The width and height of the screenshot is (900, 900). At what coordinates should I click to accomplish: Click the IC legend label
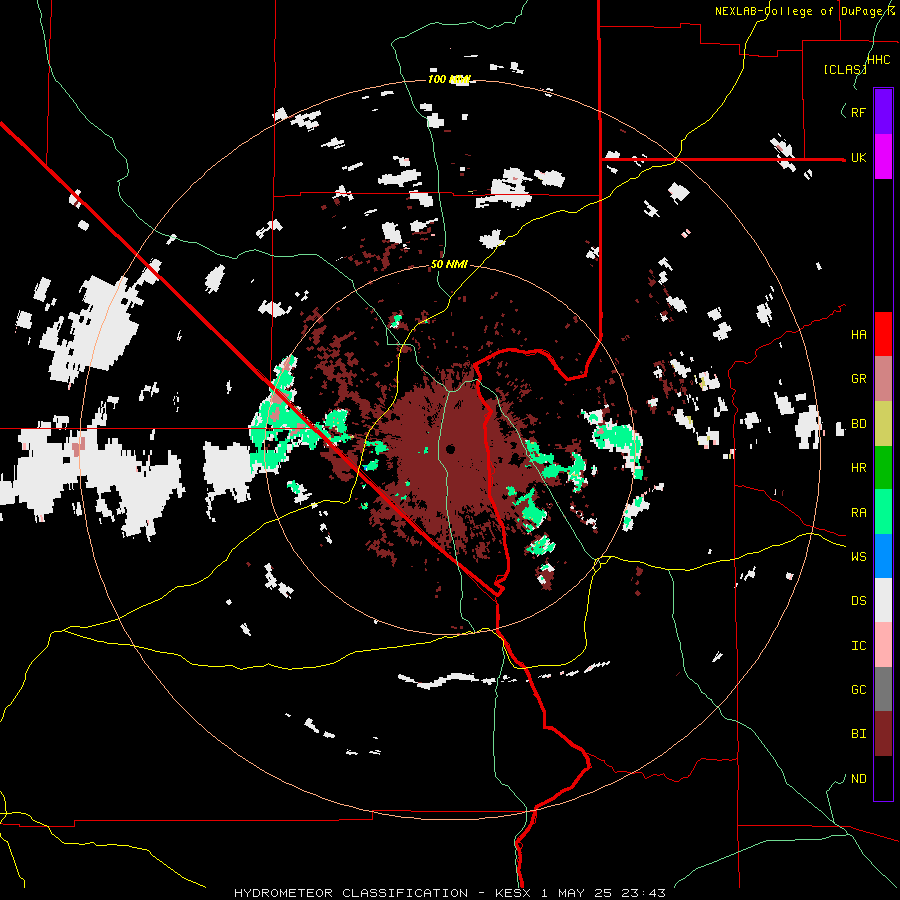tap(859, 646)
